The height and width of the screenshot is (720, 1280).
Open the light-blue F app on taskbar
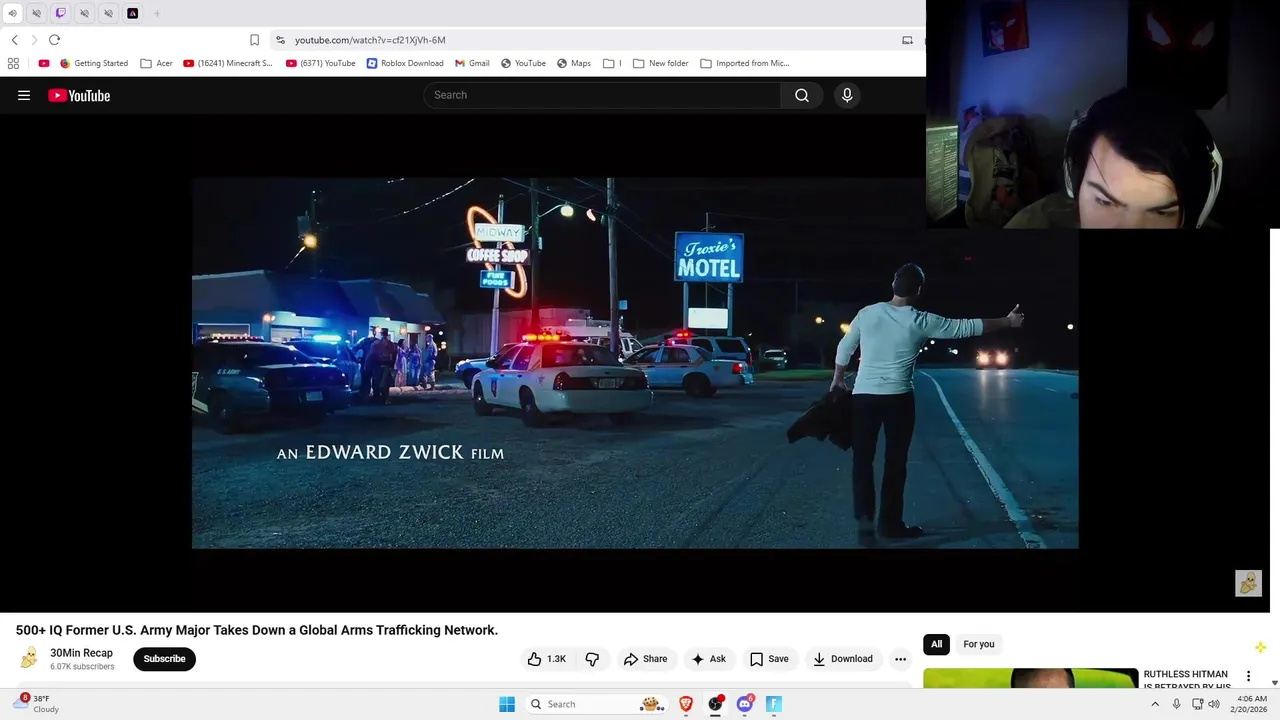[x=773, y=704]
